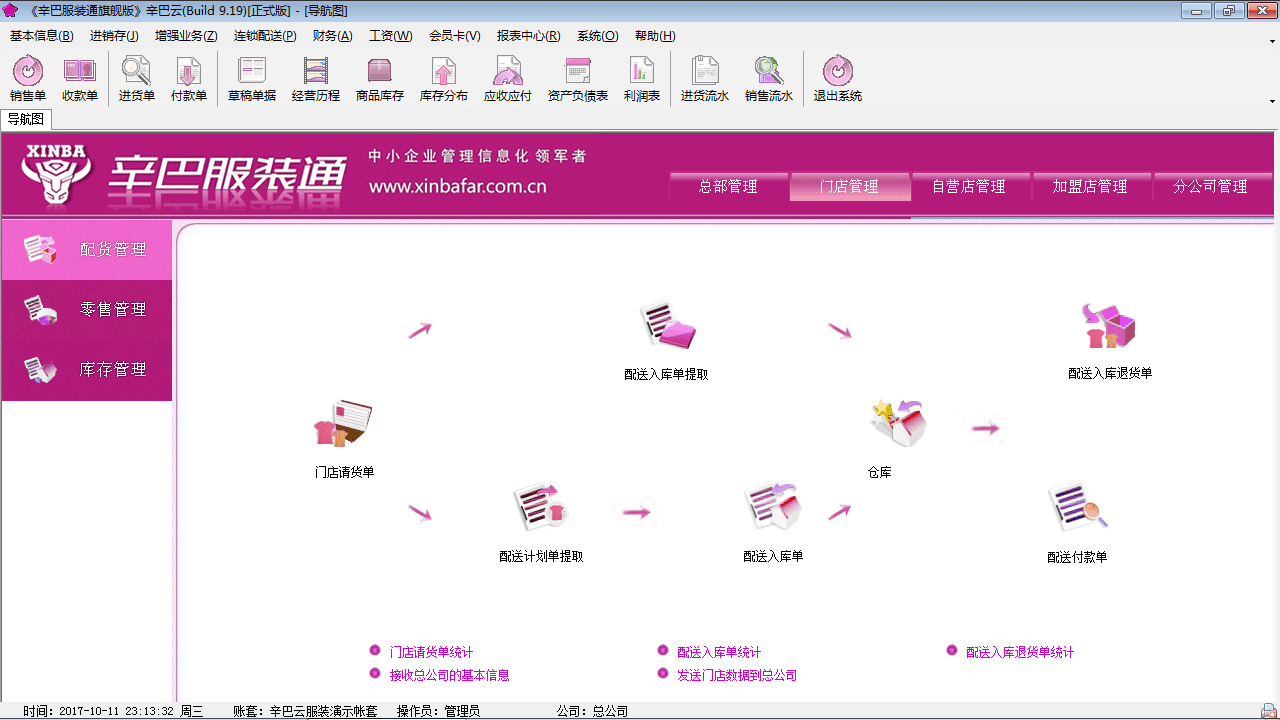Open the 工资(W) menu

click(x=391, y=36)
